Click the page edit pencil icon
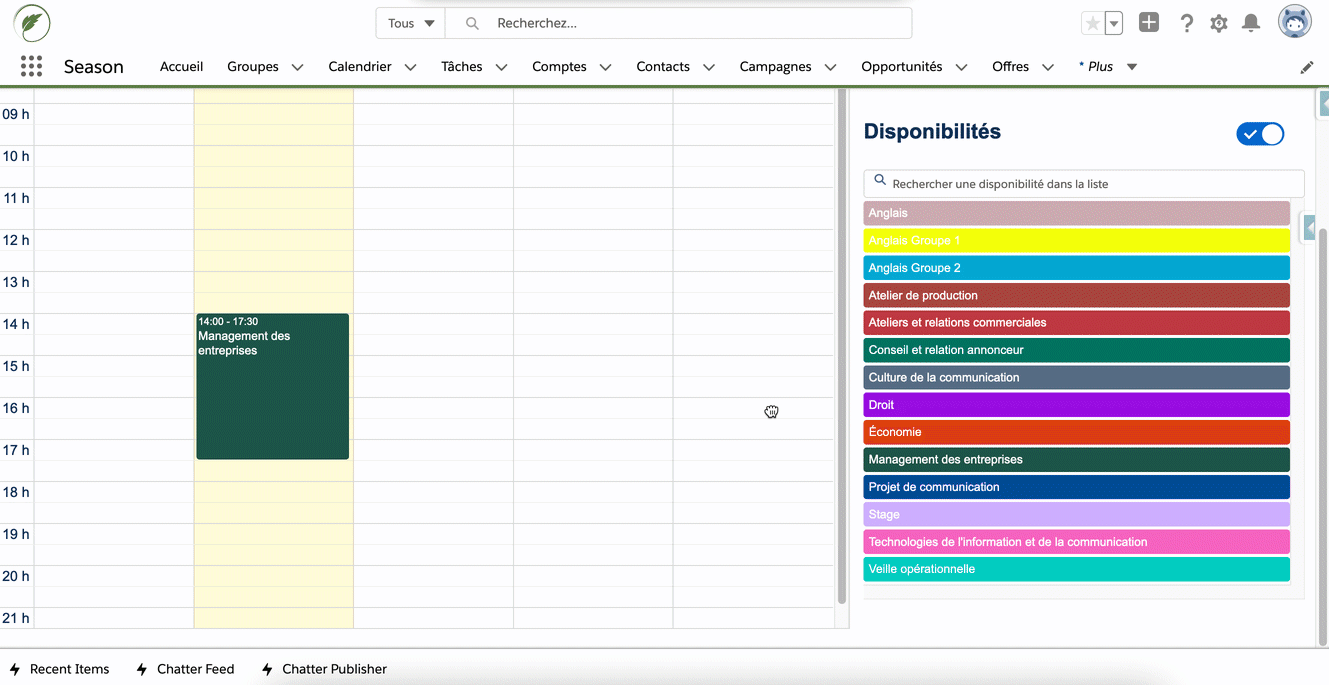The image size is (1329, 685). 1307,66
